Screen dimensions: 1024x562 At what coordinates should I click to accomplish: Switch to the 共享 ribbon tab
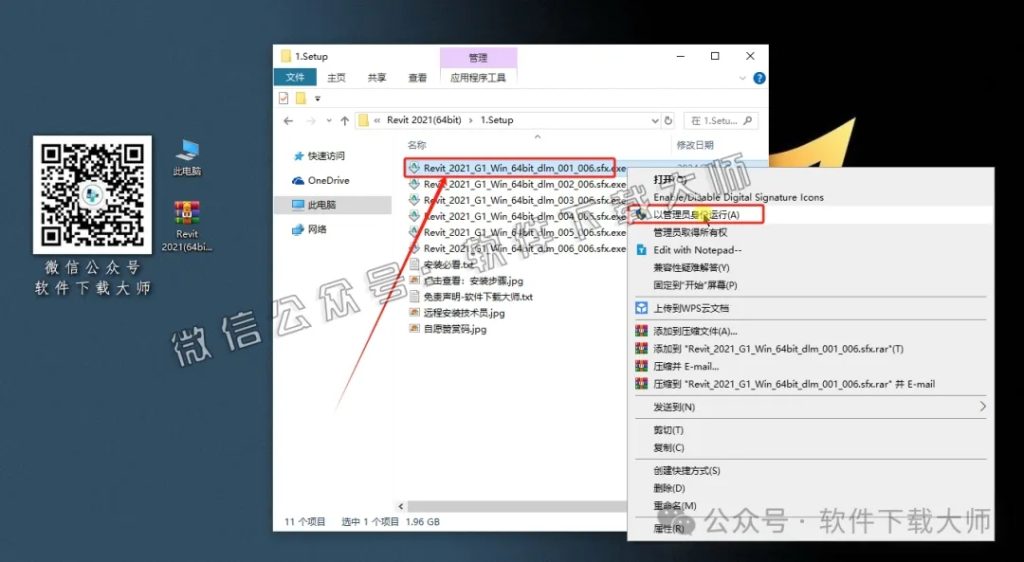[377, 78]
